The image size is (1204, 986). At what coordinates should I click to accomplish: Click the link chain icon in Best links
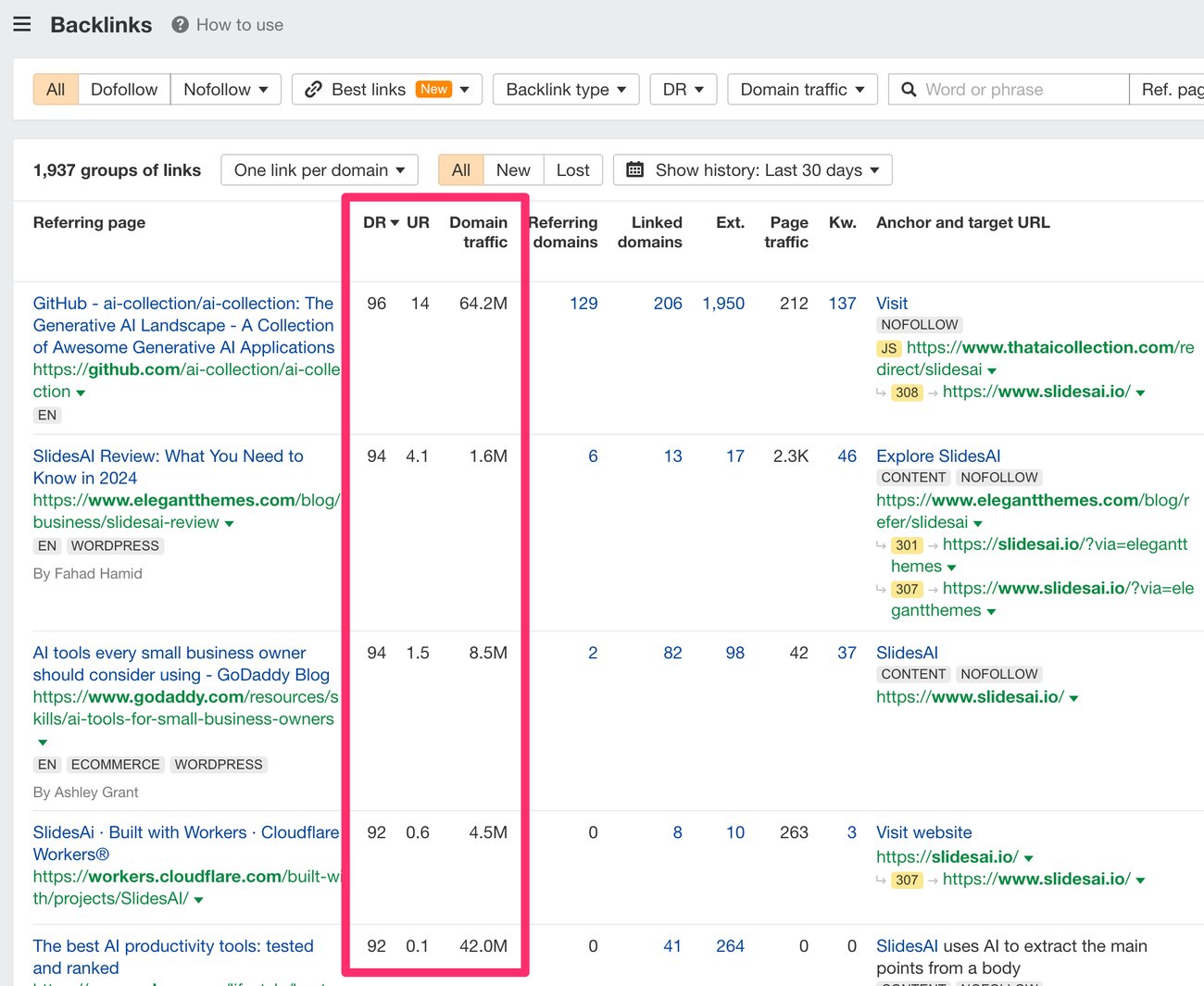313,90
